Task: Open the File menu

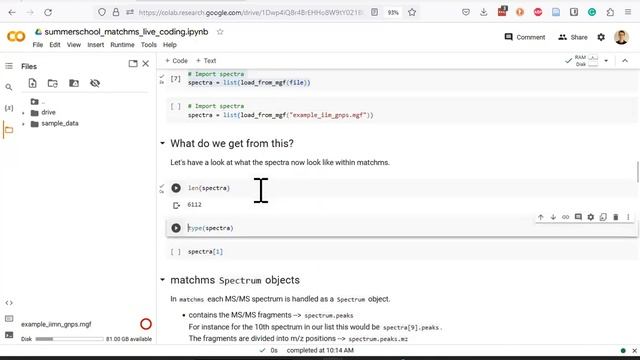Action: point(38,45)
